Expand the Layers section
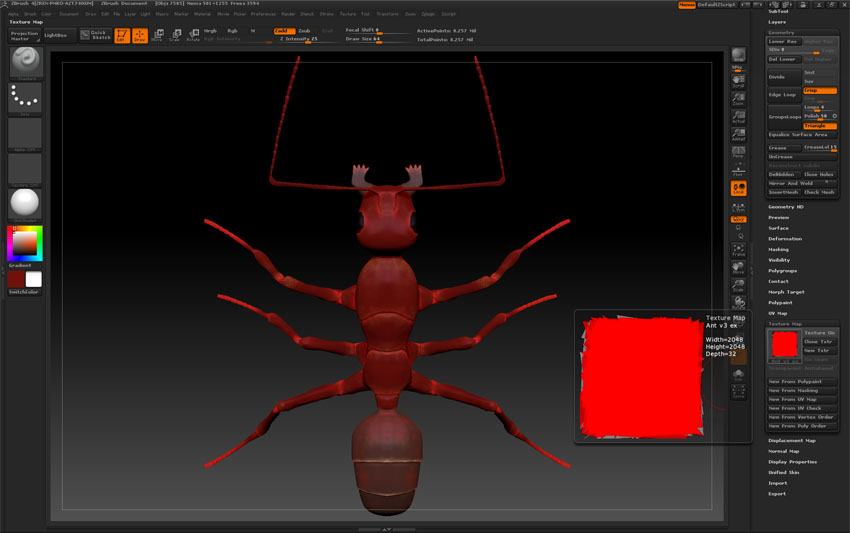Viewport: 850px width, 533px height. (x=777, y=22)
